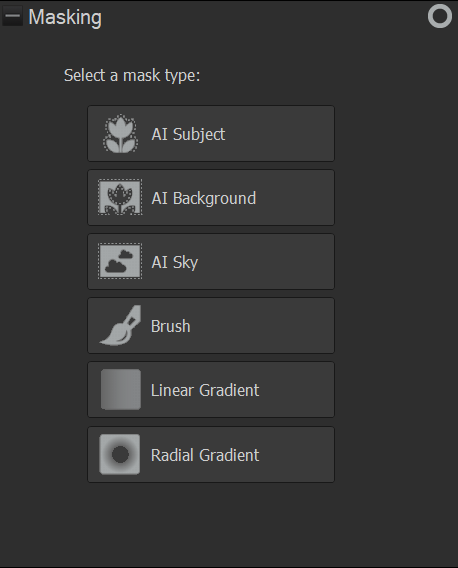Add a Linear Gradient mask

(211, 390)
